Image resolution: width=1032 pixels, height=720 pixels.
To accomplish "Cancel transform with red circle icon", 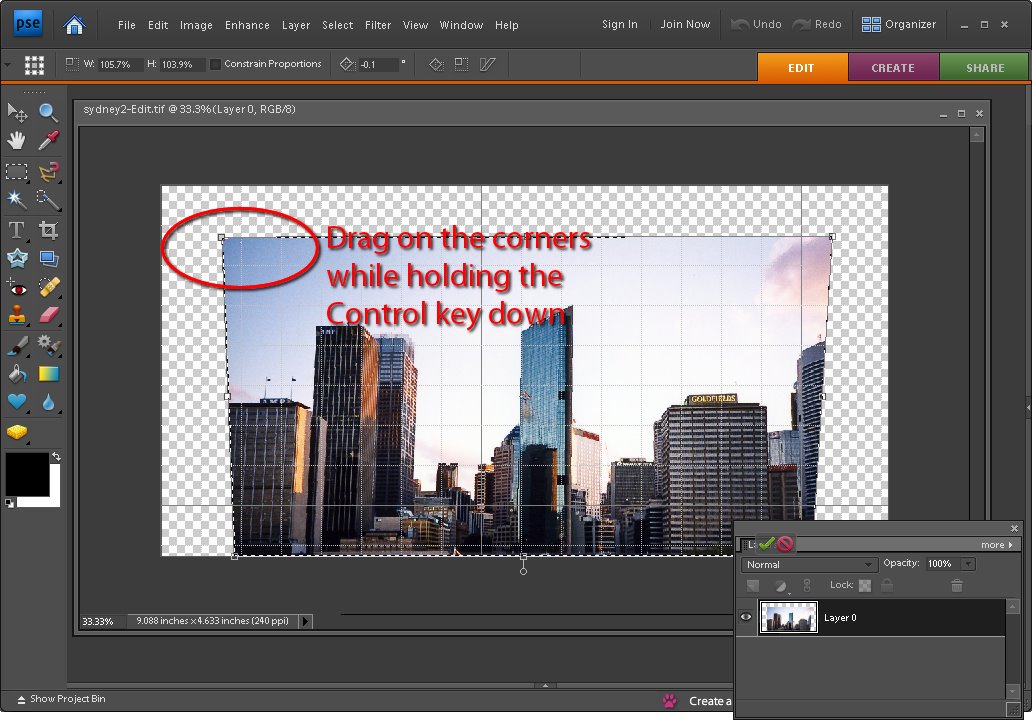I will coord(785,544).
